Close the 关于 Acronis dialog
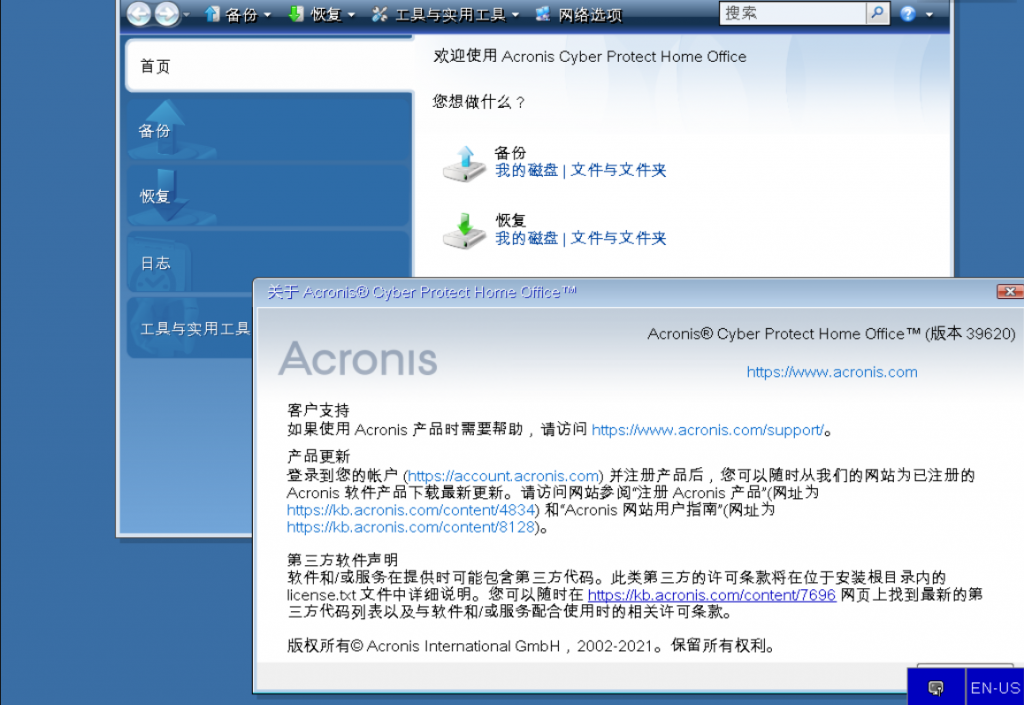Image resolution: width=1024 pixels, height=705 pixels. click(x=1010, y=291)
